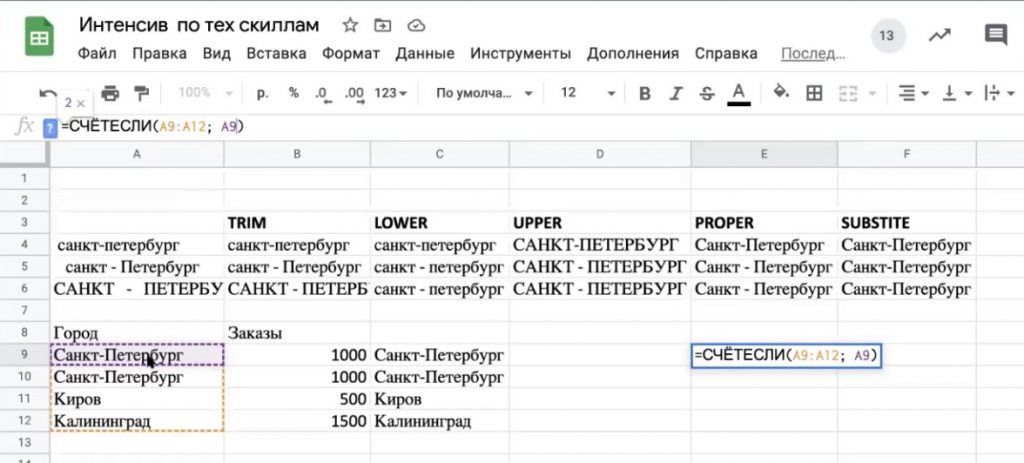The height and width of the screenshot is (463, 1024).
Task: Click the TRIM header cell
Action: click(x=297, y=223)
